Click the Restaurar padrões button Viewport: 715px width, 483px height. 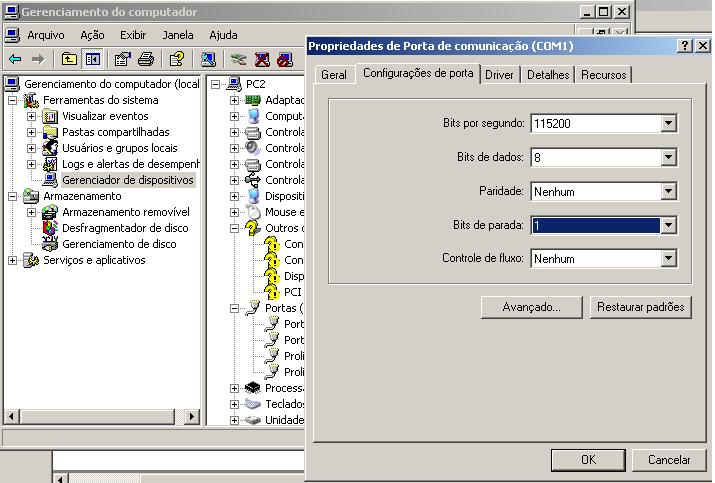(640, 307)
